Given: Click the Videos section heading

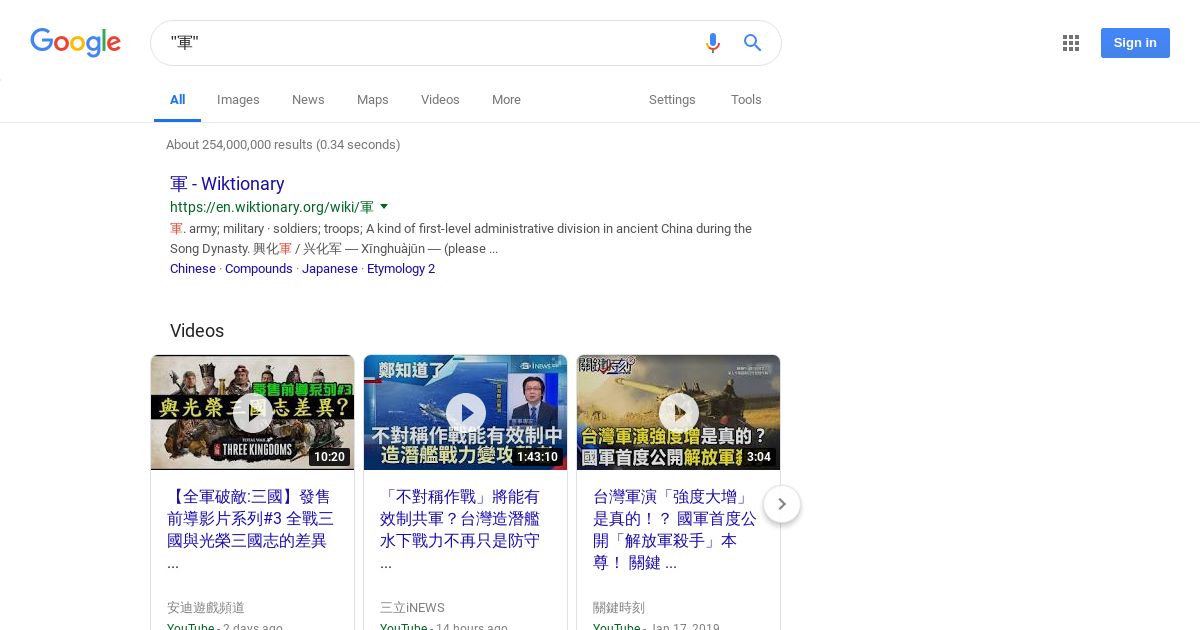Looking at the screenshot, I should pos(197,331).
